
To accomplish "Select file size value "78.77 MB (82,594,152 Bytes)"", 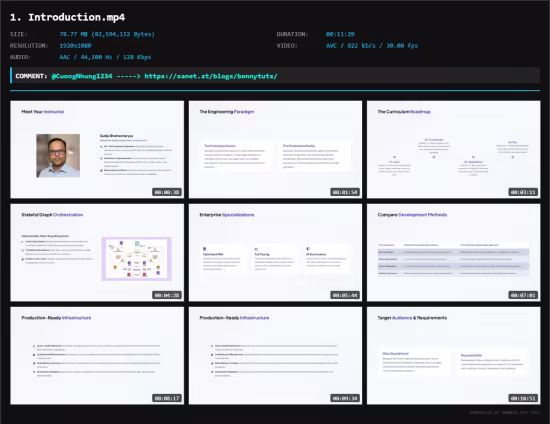I will [107, 34].
